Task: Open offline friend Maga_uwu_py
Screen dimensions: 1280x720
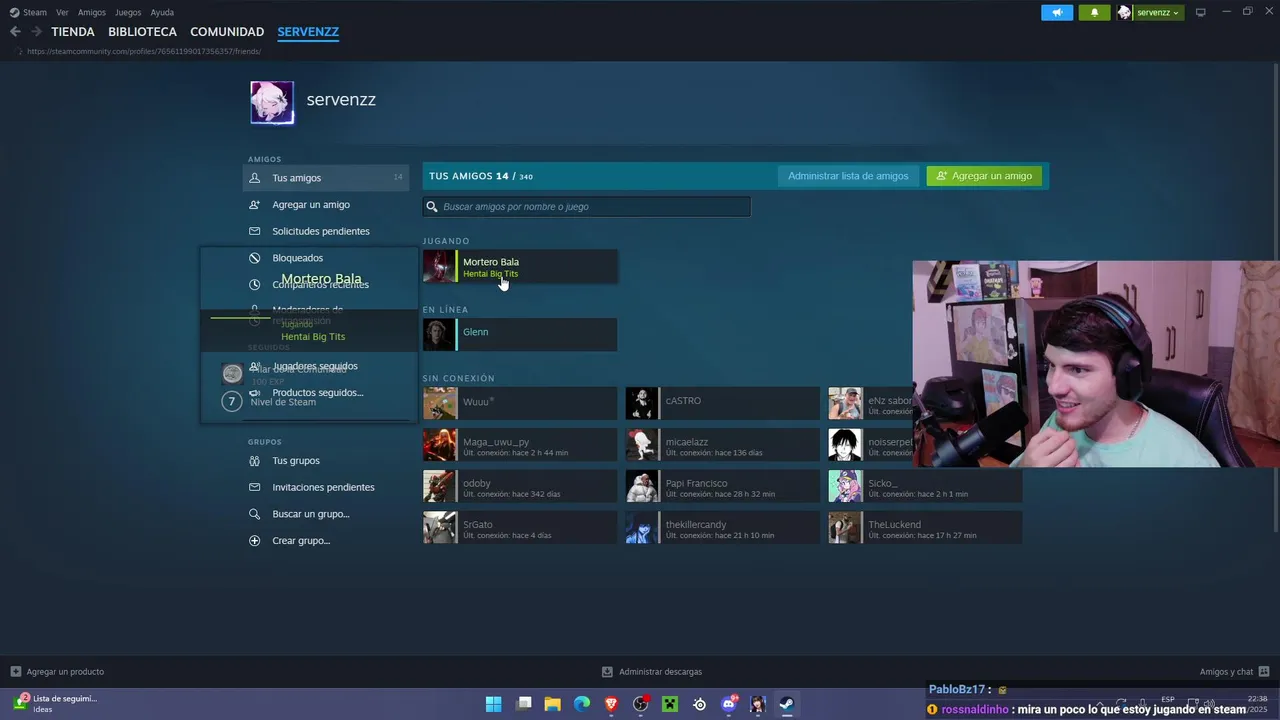Action: pyautogui.click(x=519, y=445)
